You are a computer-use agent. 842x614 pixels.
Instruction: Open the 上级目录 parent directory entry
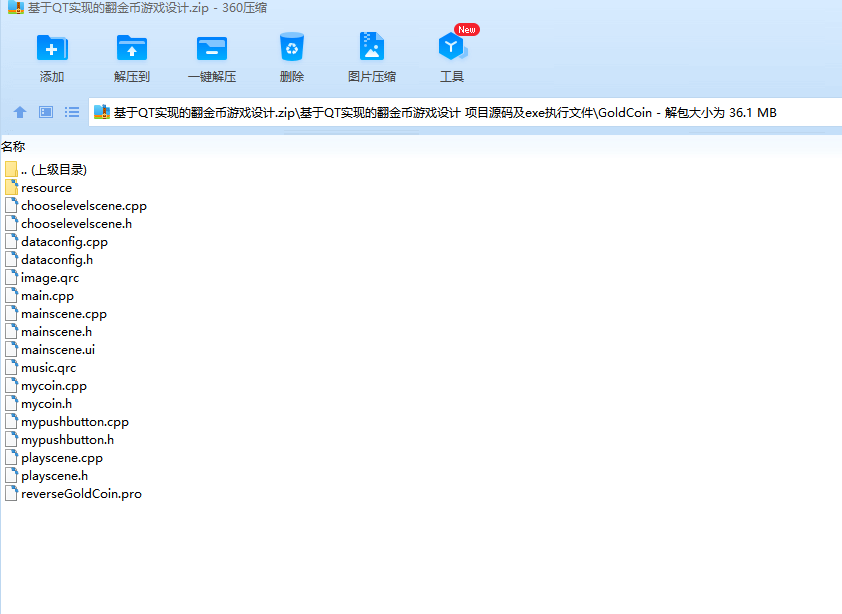coord(52,169)
